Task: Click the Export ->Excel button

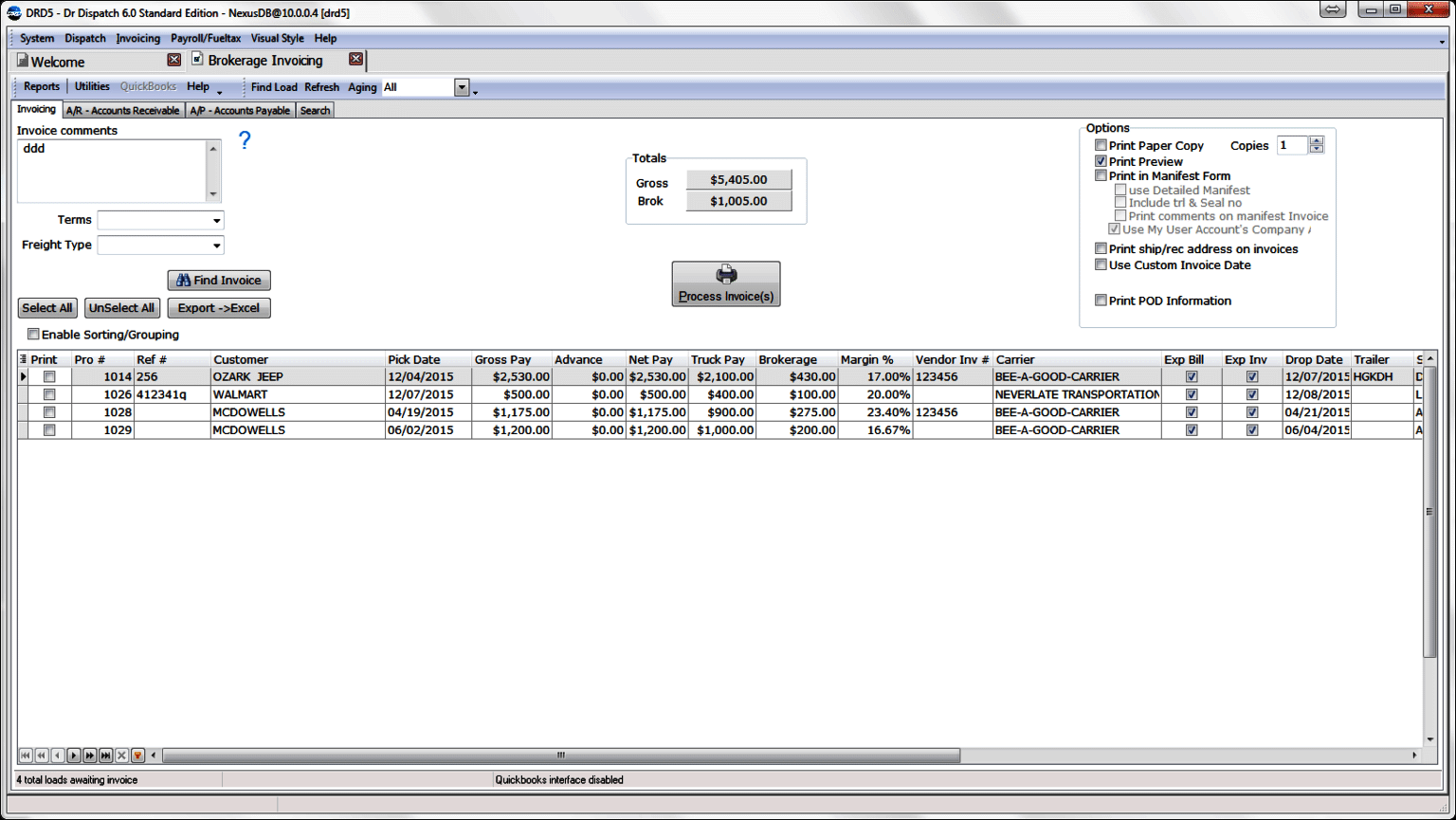Action: pos(218,307)
